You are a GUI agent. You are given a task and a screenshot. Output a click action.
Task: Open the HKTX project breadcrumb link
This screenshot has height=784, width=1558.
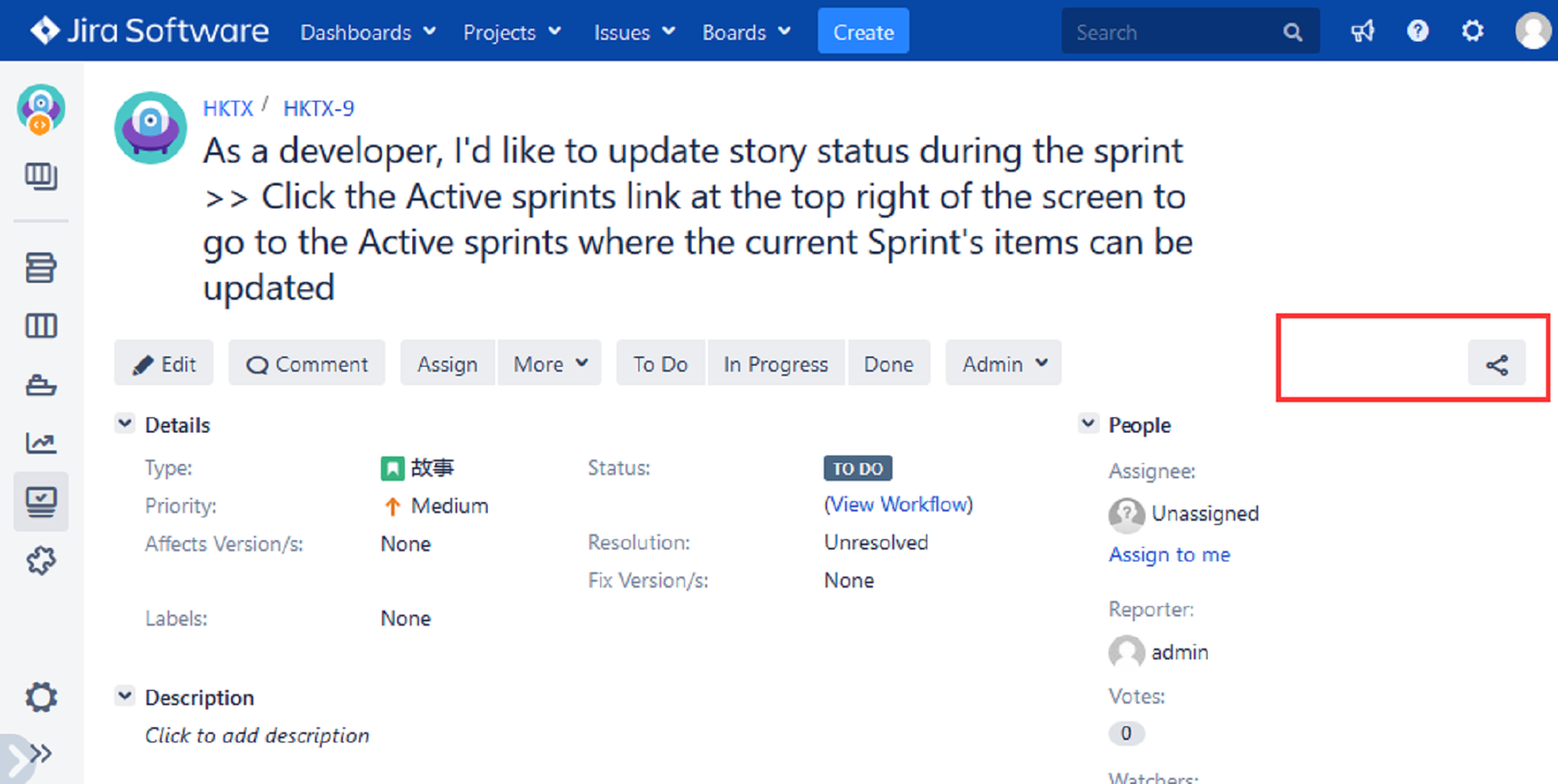[227, 109]
